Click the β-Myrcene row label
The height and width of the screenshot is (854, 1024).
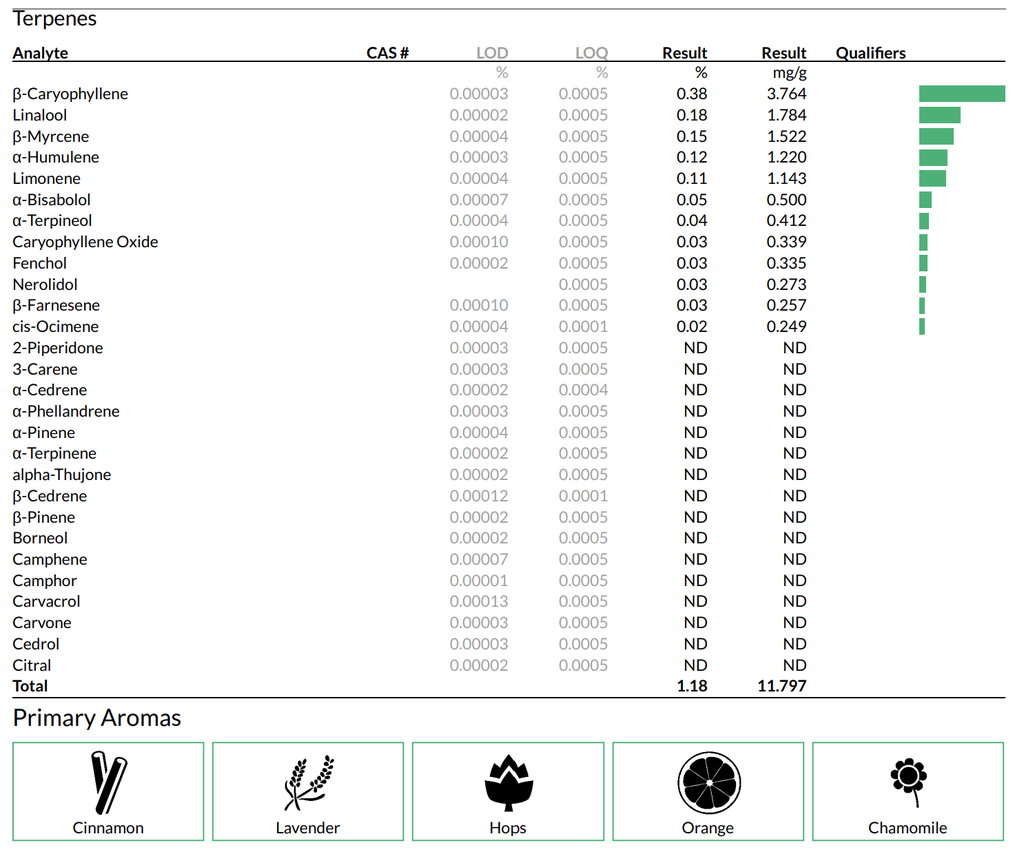point(51,136)
